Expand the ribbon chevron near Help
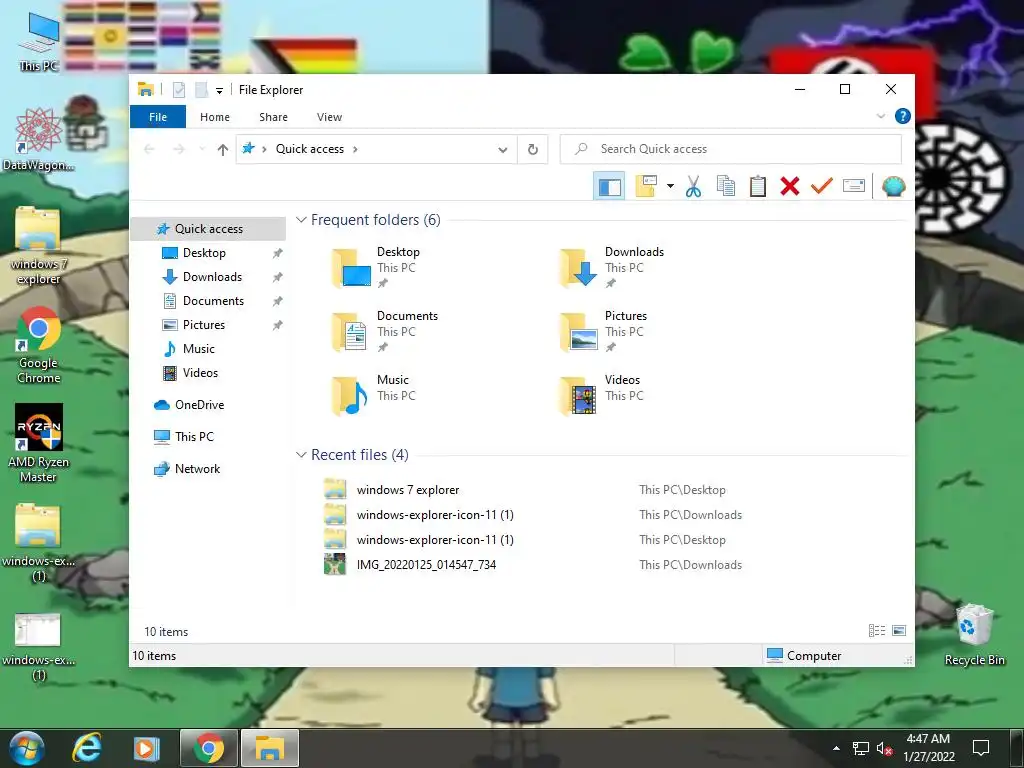Viewport: 1024px width, 768px height. tap(880, 116)
